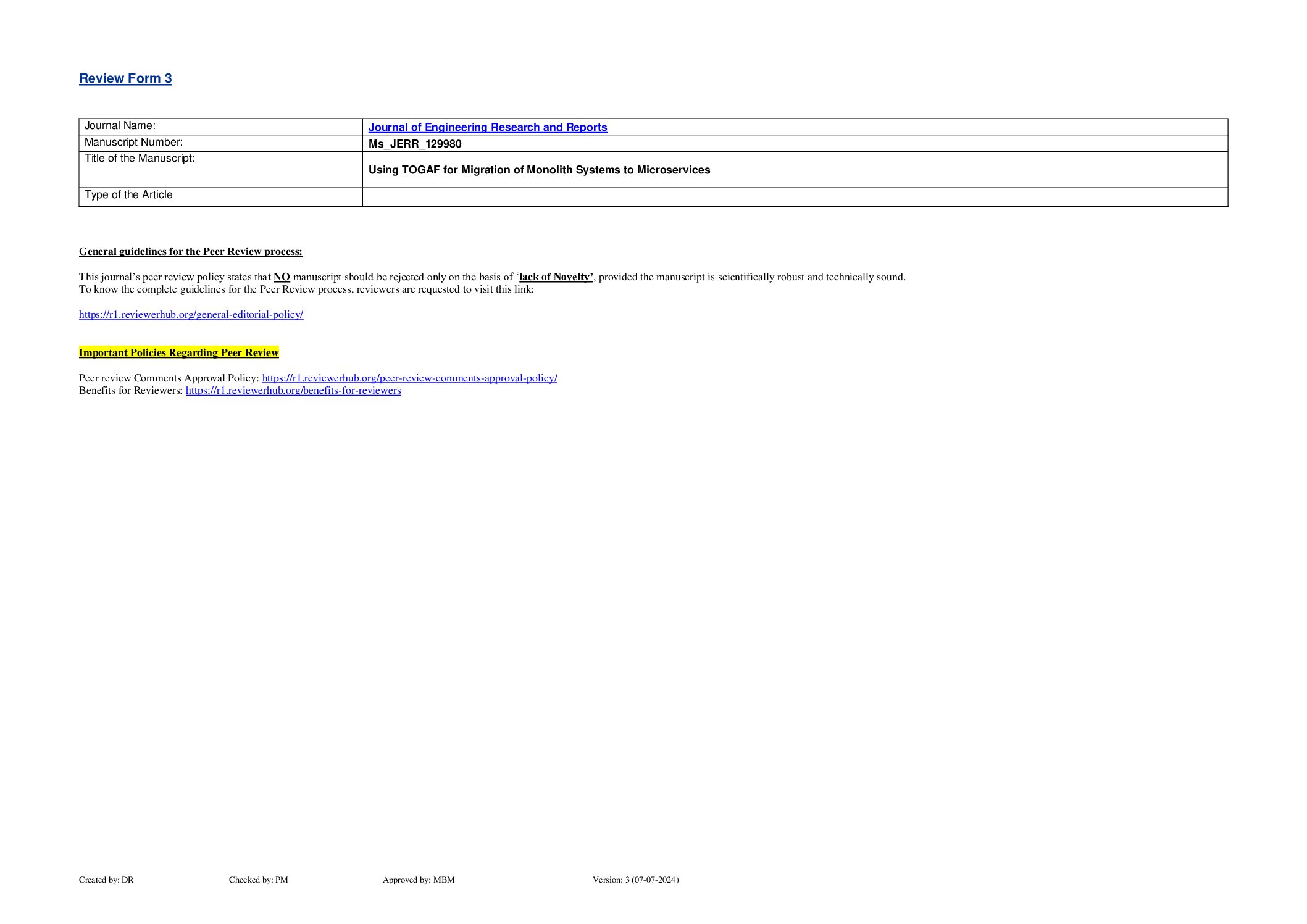Select manuscript number Ms_JERR_129980

pyautogui.click(x=415, y=144)
